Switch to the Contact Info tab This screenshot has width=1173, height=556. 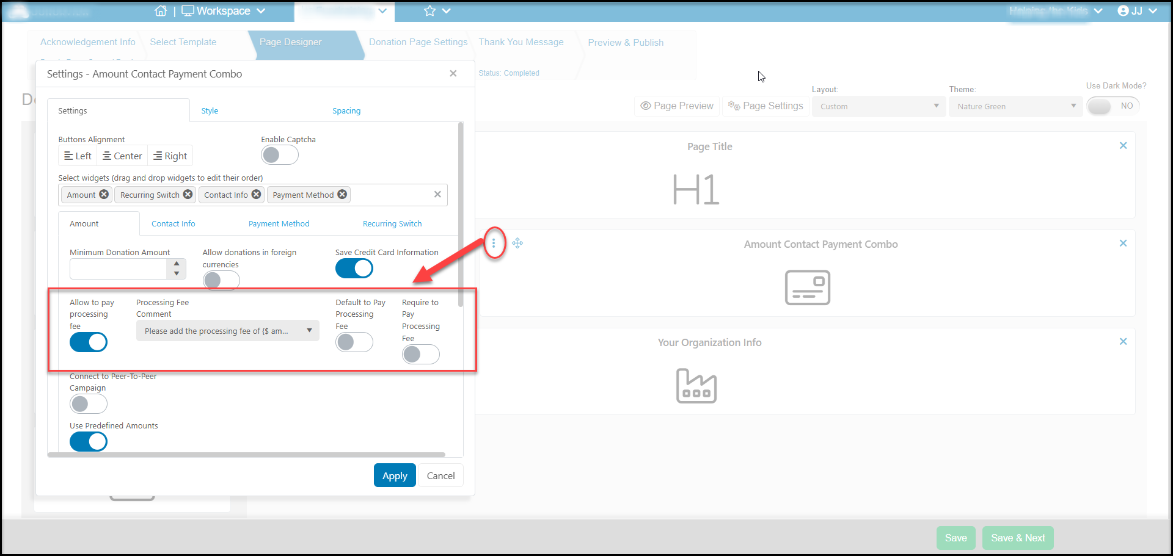pos(174,224)
